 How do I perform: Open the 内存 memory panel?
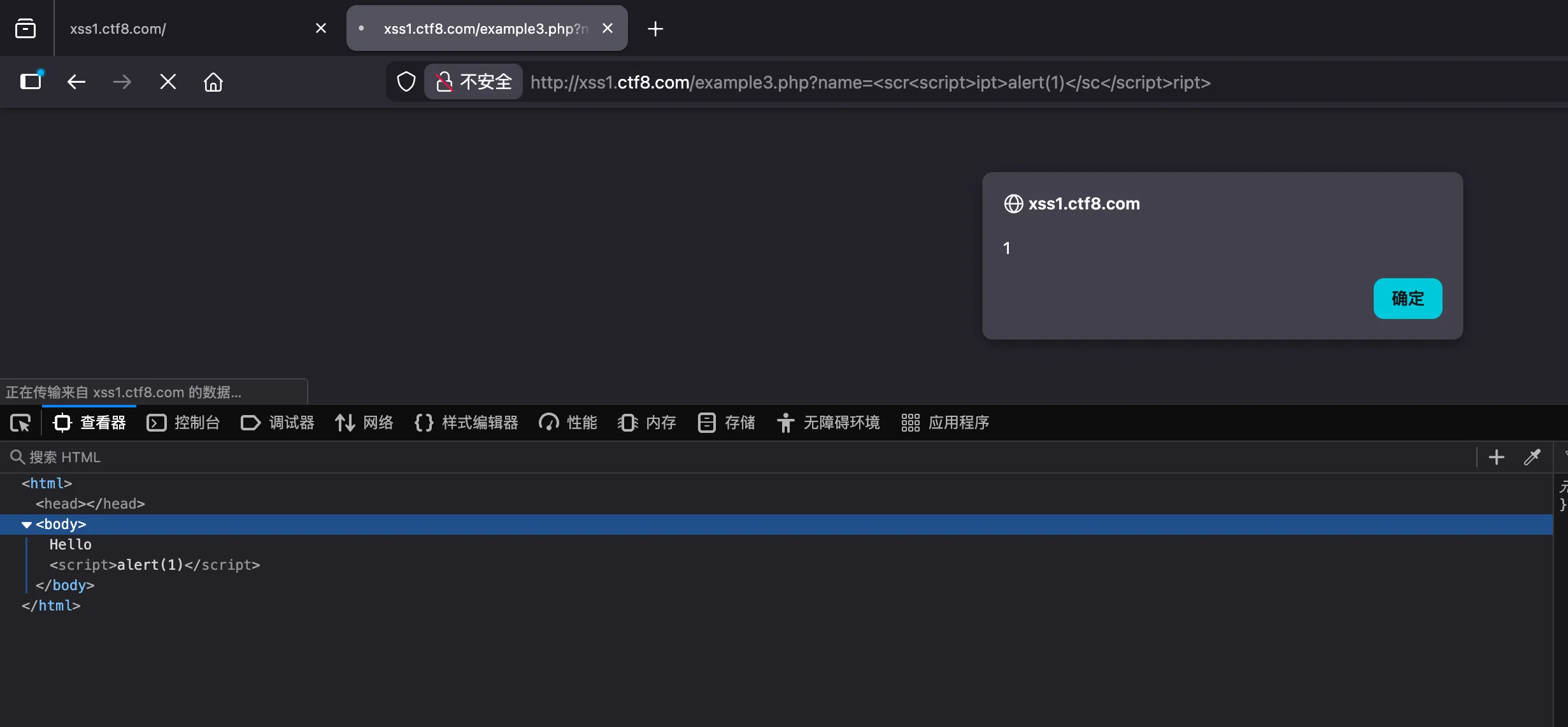click(x=647, y=423)
